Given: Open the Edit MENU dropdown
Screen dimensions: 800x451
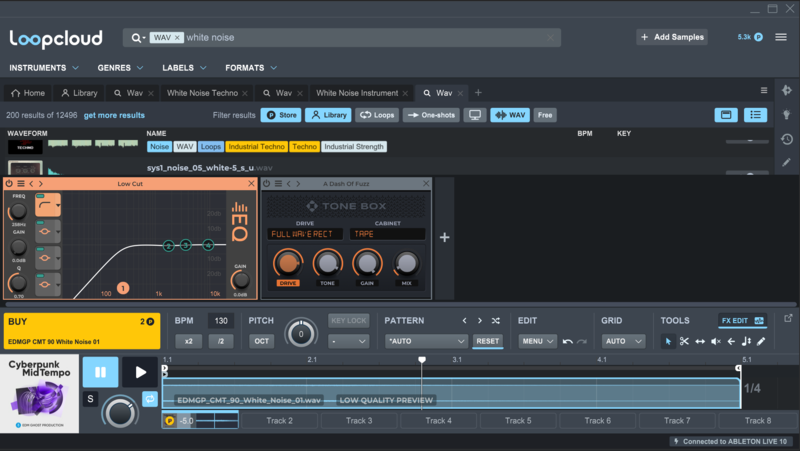Looking at the screenshot, I should tap(537, 341).
